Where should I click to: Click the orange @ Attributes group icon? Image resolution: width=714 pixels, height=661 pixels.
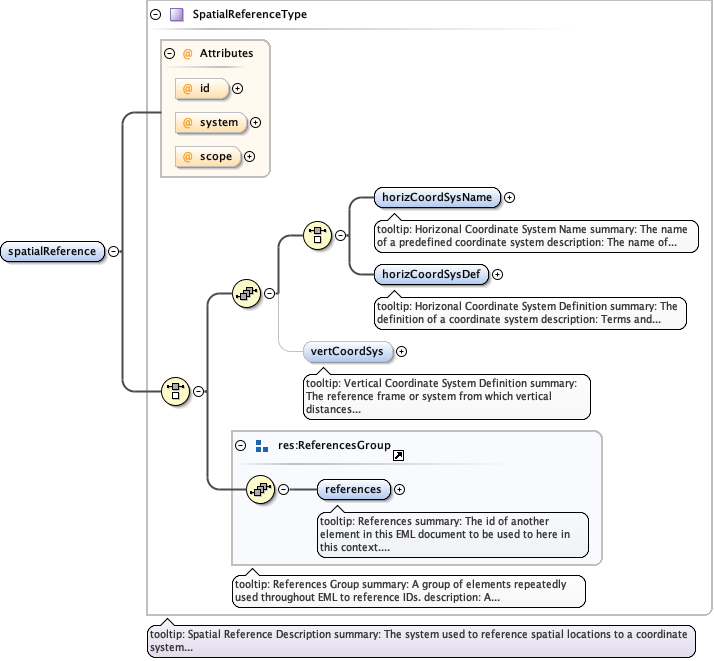click(186, 53)
